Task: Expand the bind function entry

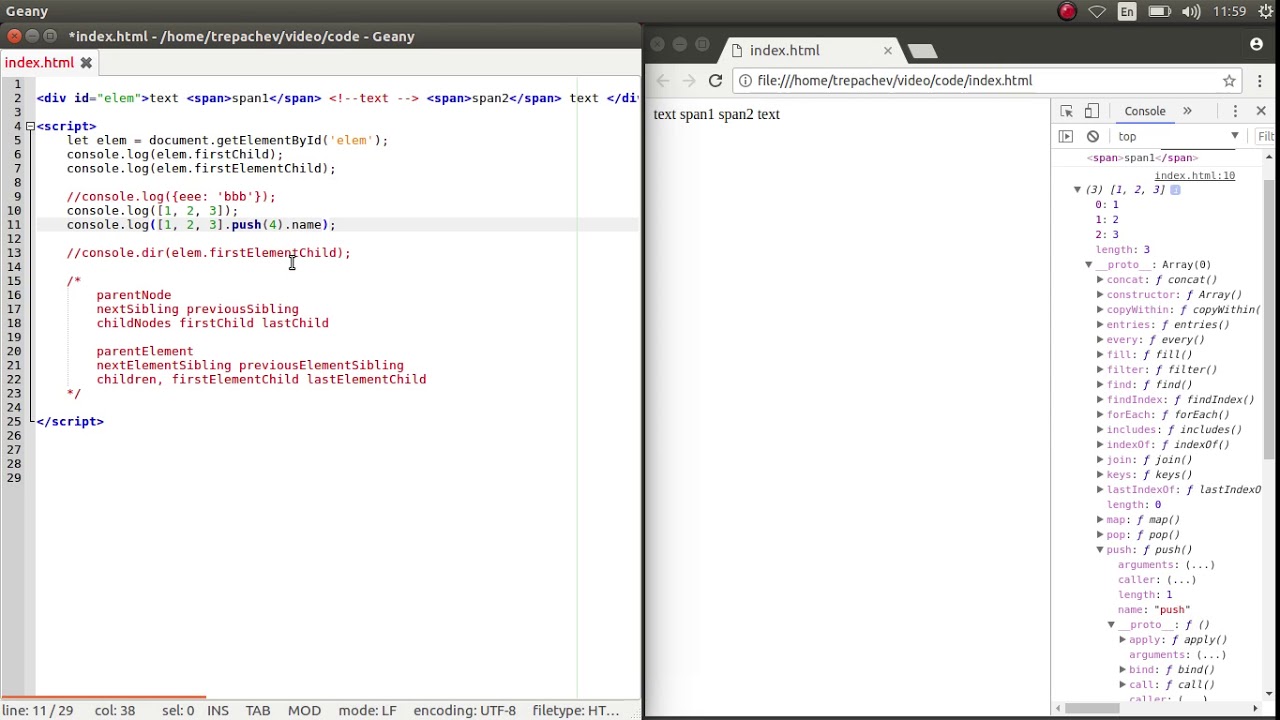Action: coord(1122,670)
